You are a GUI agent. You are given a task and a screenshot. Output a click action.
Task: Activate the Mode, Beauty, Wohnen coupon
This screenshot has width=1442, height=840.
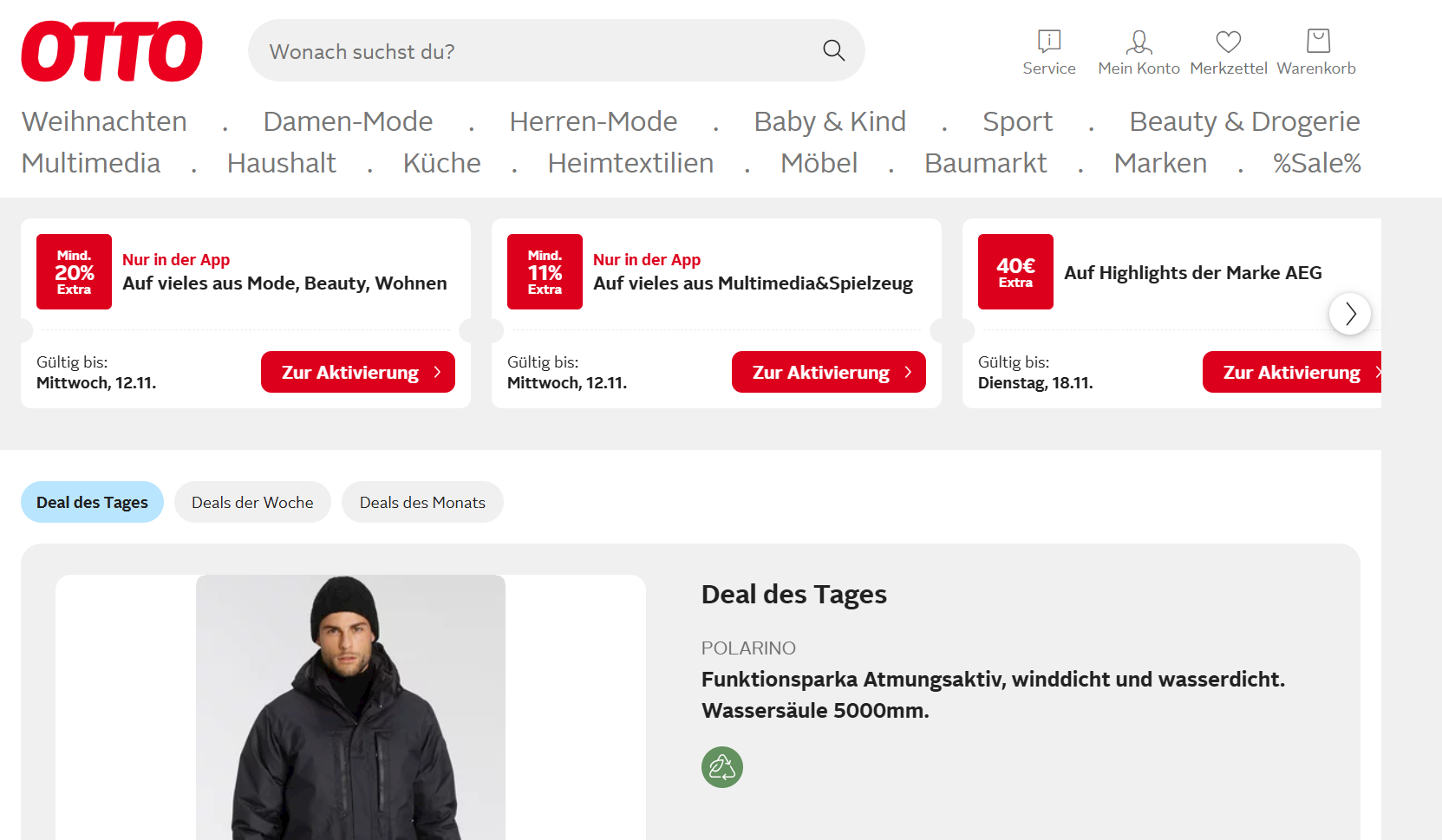[357, 373]
